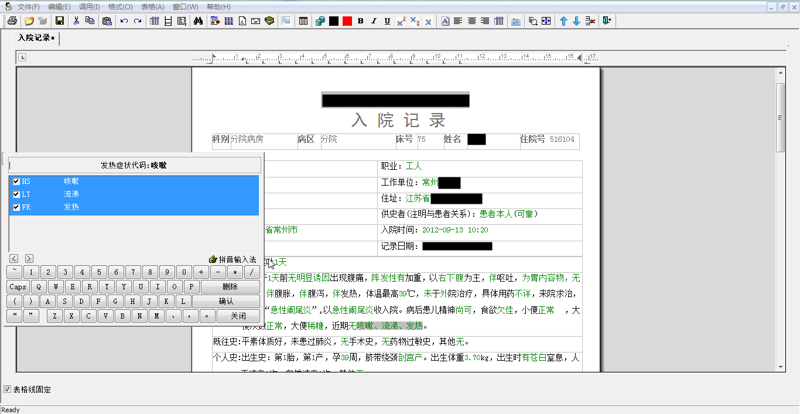This screenshot has height=414, width=800.
Task: Redo the last edit
Action: point(137,21)
